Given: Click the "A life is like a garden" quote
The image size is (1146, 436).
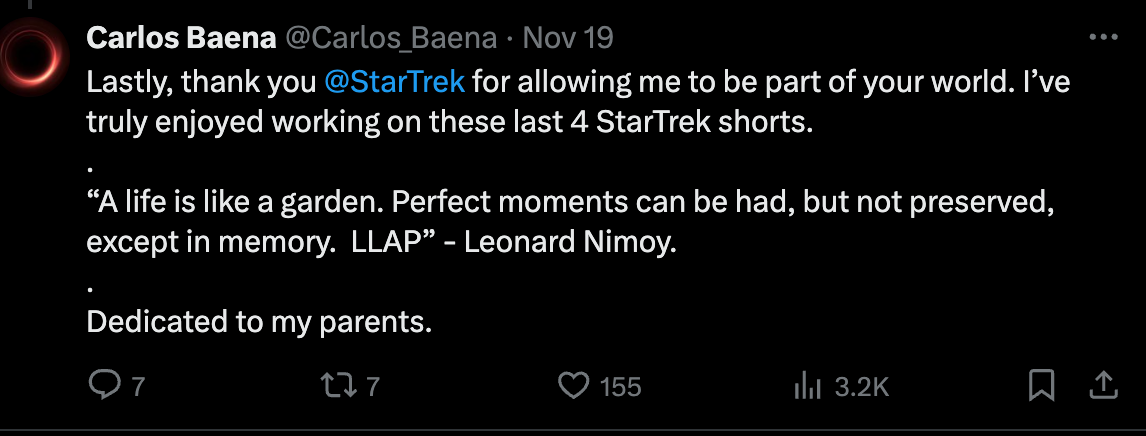Looking at the screenshot, I should click(570, 203).
